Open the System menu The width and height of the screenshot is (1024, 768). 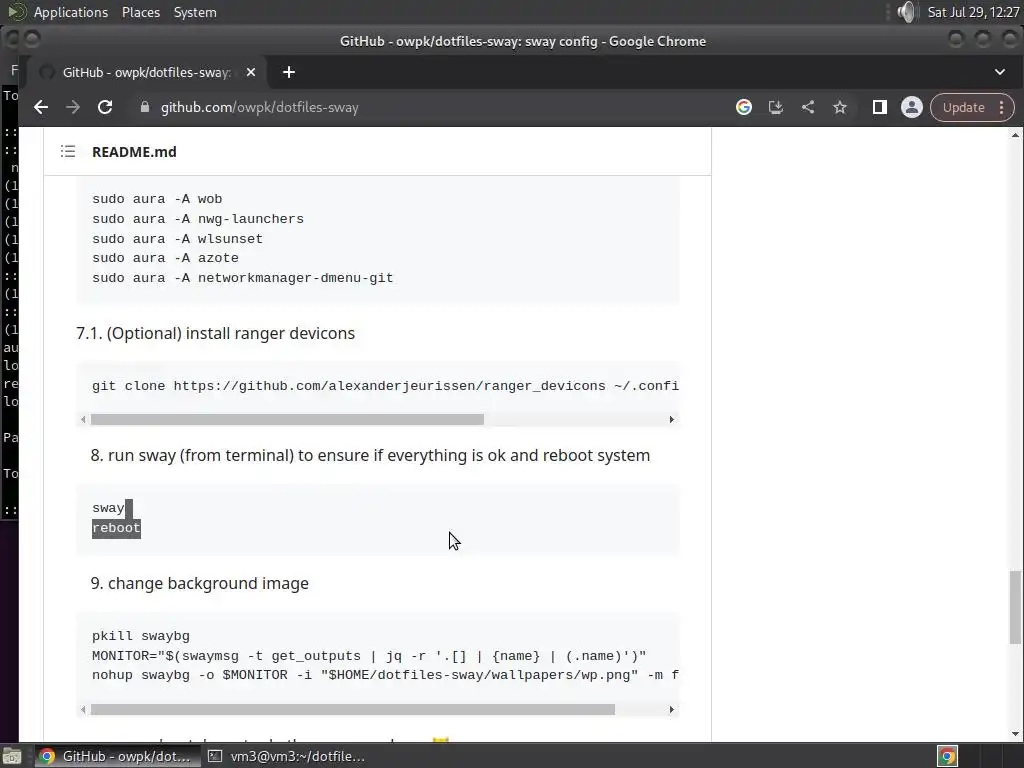pos(195,12)
